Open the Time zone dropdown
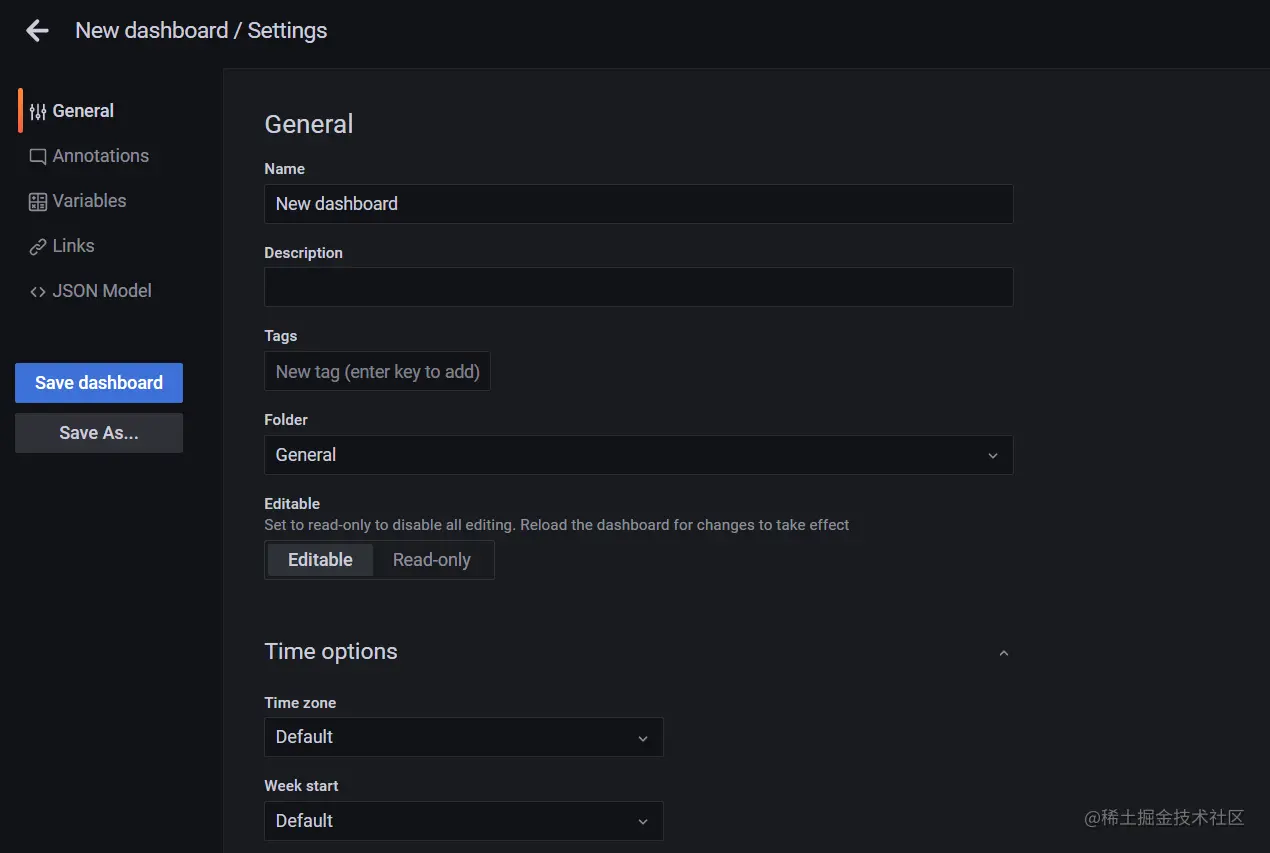The width and height of the screenshot is (1270, 853). 463,737
